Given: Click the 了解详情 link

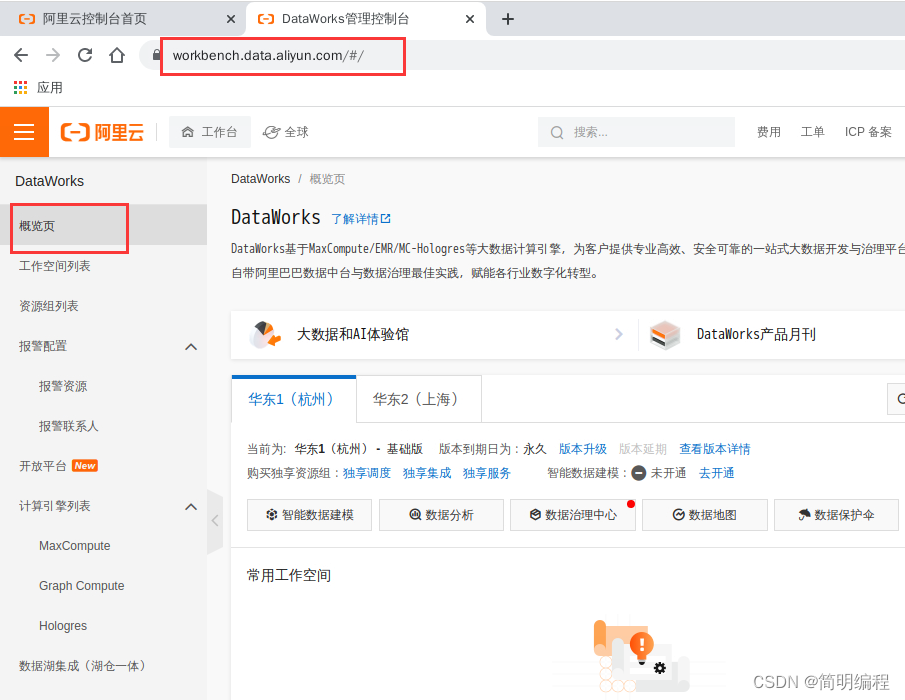Looking at the screenshot, I should pyautogui.click(x=361, y=219).
